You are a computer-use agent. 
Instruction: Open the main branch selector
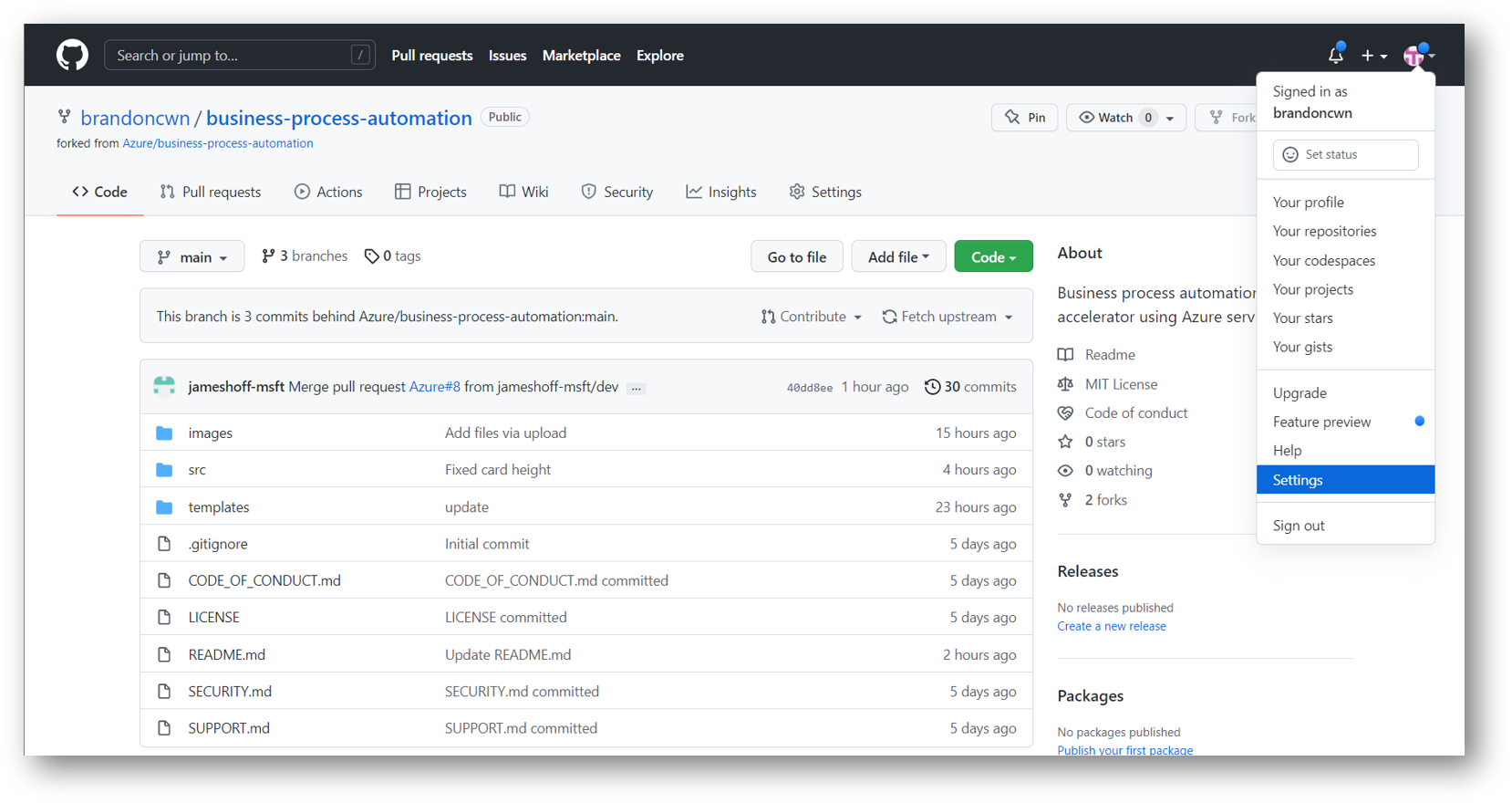192,257
